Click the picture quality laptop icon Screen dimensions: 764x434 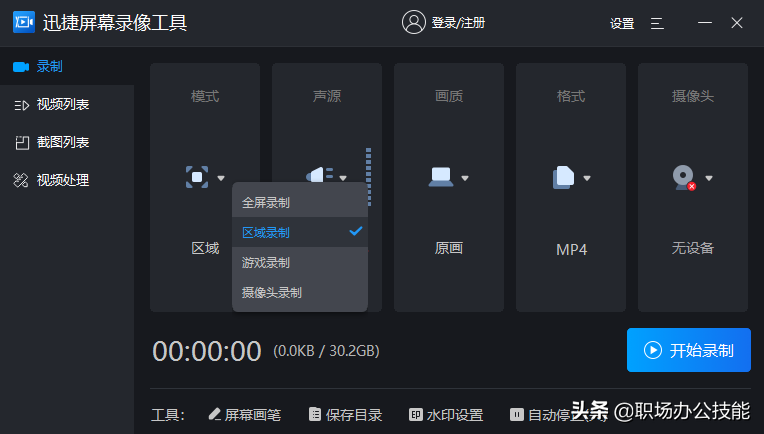click(x=441, y=176)
